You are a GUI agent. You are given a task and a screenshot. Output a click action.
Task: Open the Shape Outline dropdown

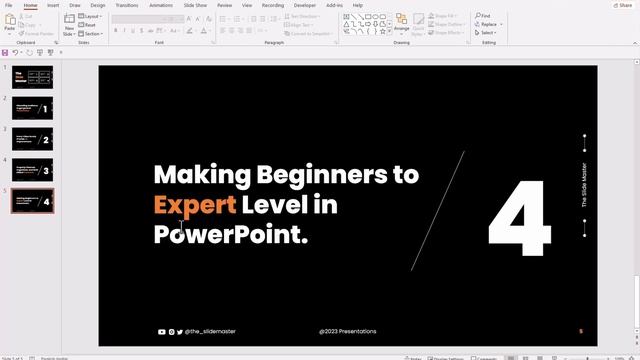coord(446,24)
